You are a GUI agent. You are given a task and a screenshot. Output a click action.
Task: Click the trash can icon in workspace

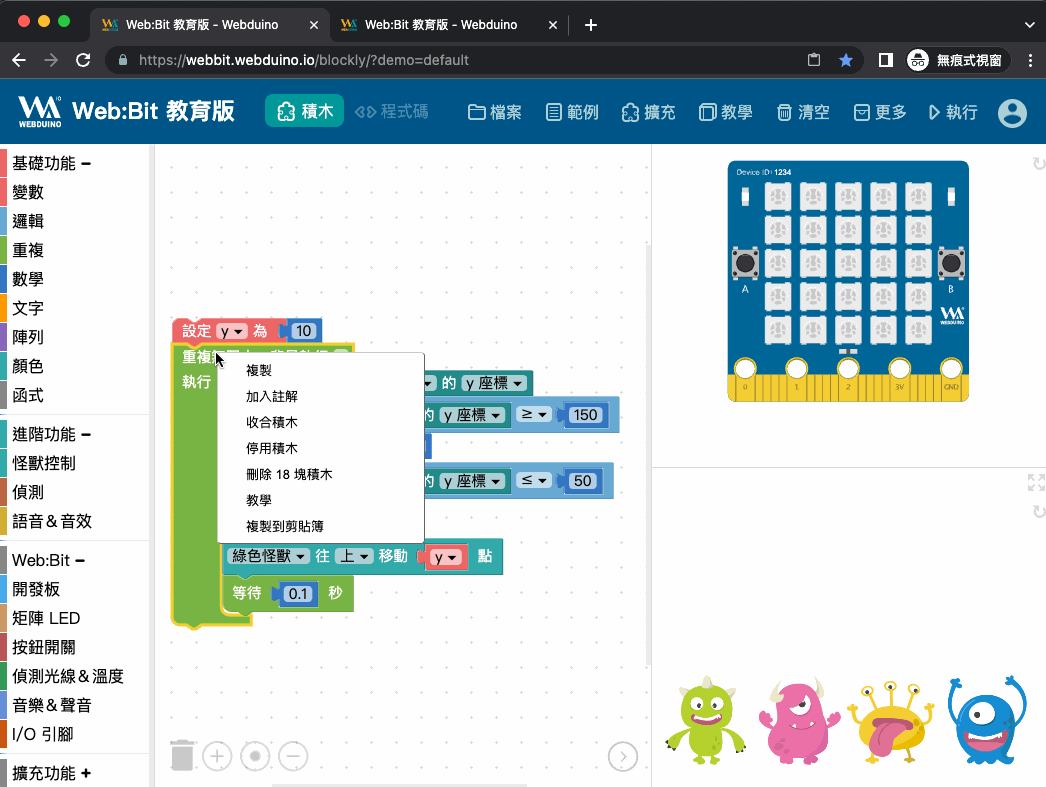pyautogui.click(x=182, y=755)
